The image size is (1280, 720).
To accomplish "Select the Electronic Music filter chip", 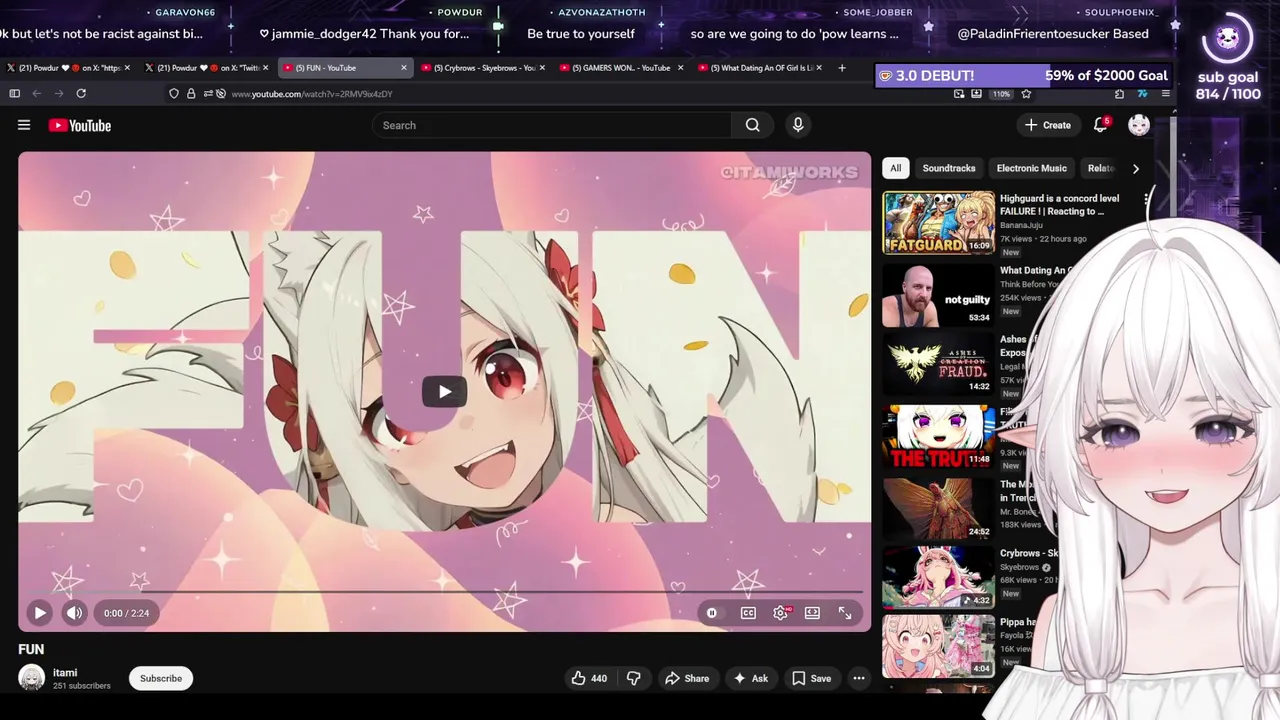I will coord(1032,168).
